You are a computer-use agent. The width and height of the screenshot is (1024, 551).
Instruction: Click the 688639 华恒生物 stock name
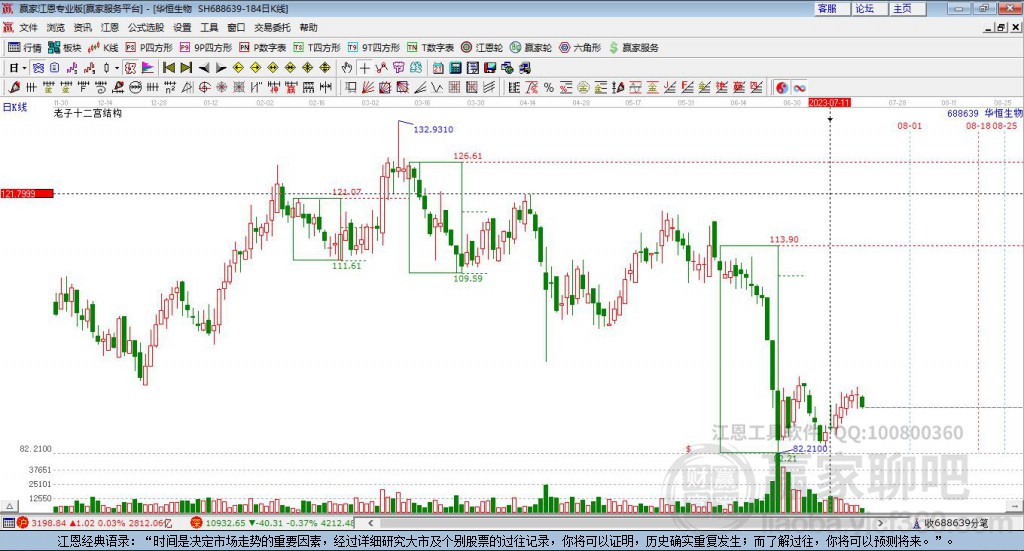tap(985, 114)
